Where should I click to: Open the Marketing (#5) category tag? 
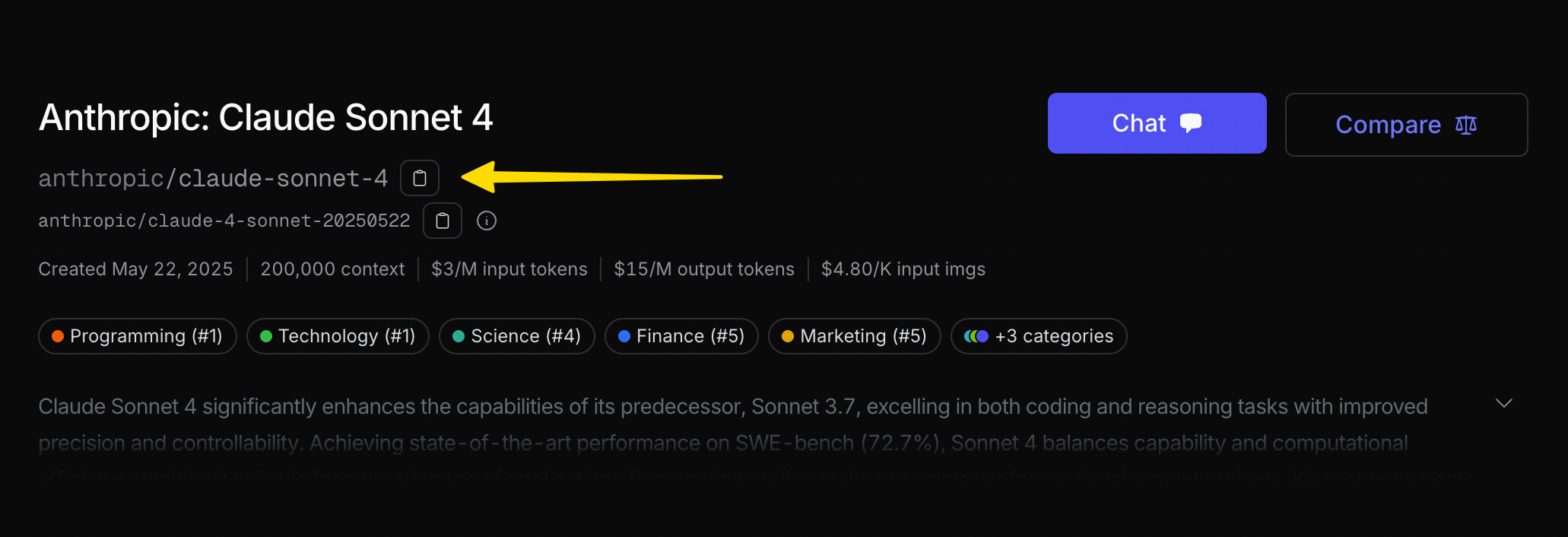click(855, 336)
